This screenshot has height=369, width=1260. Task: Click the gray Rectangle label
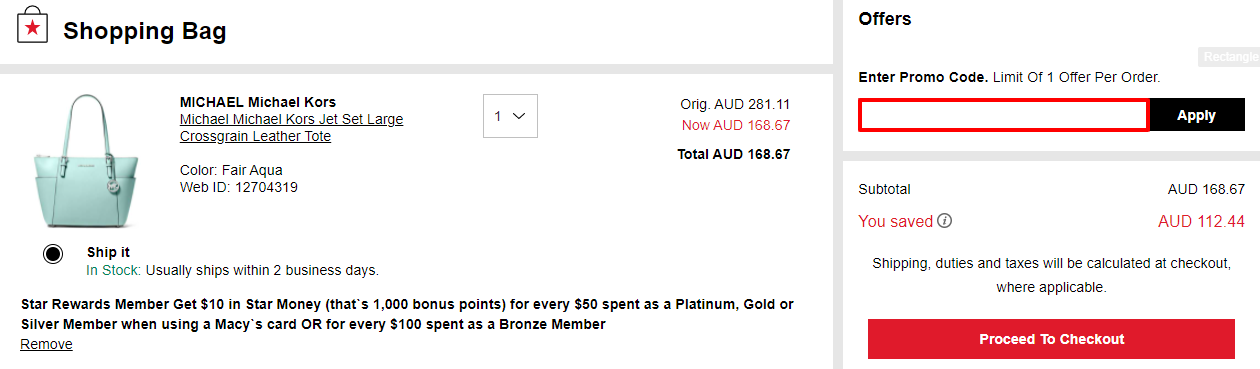click(x=1229, y=57)
